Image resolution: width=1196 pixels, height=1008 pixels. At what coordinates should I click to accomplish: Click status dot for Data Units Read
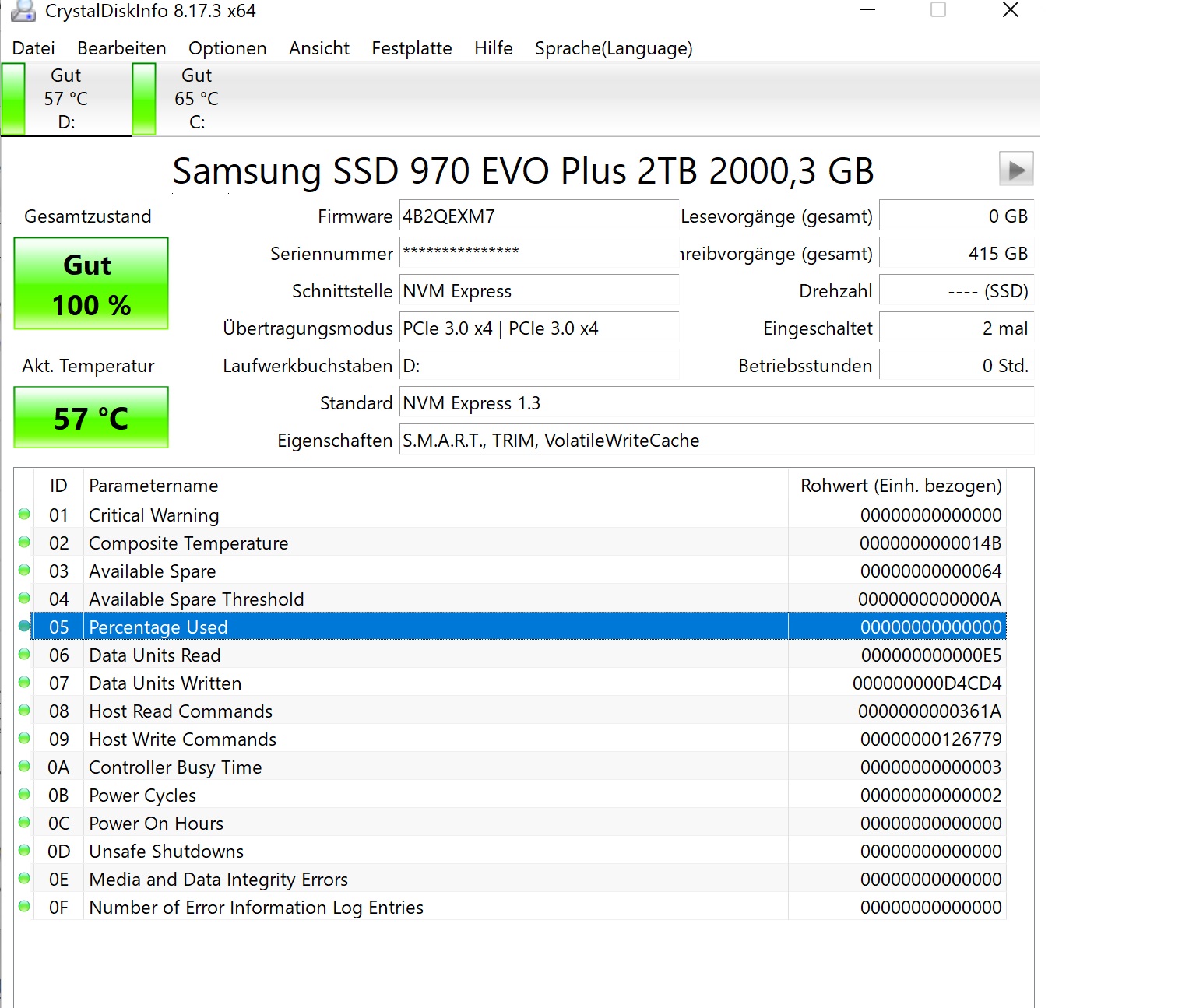[24, 655]
